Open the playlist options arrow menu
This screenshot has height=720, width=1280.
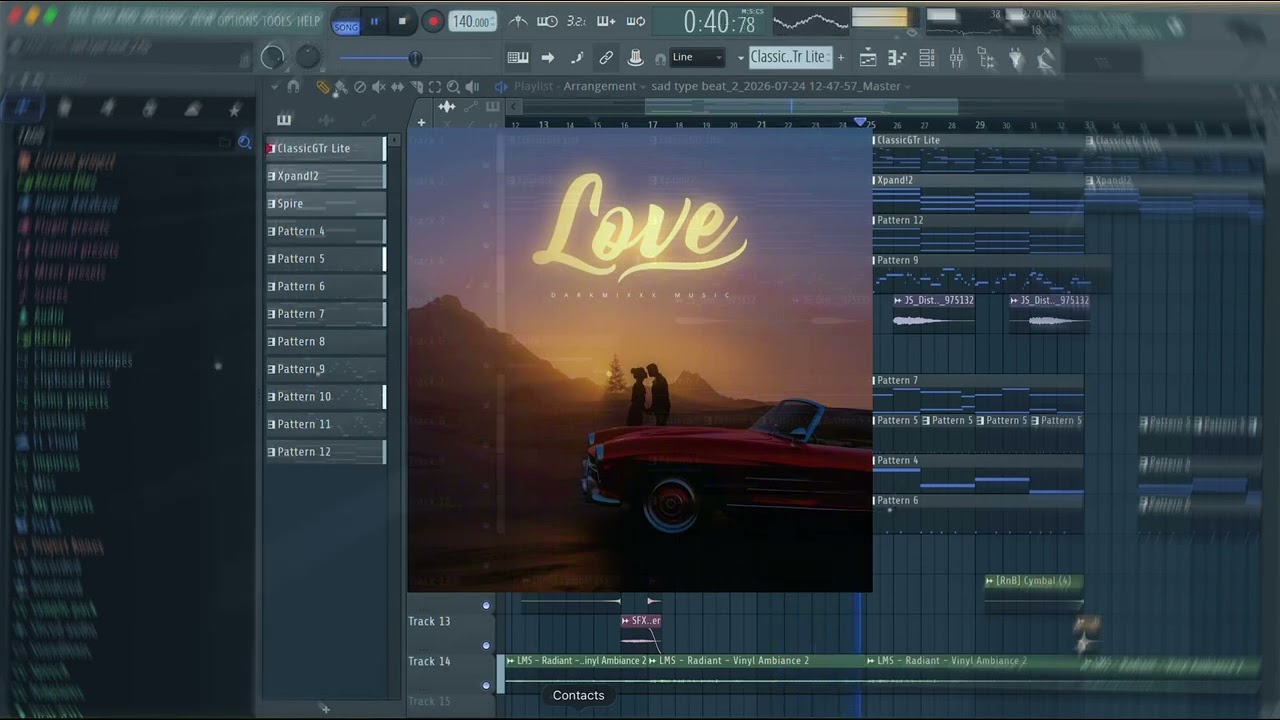(x=275, y=87)
